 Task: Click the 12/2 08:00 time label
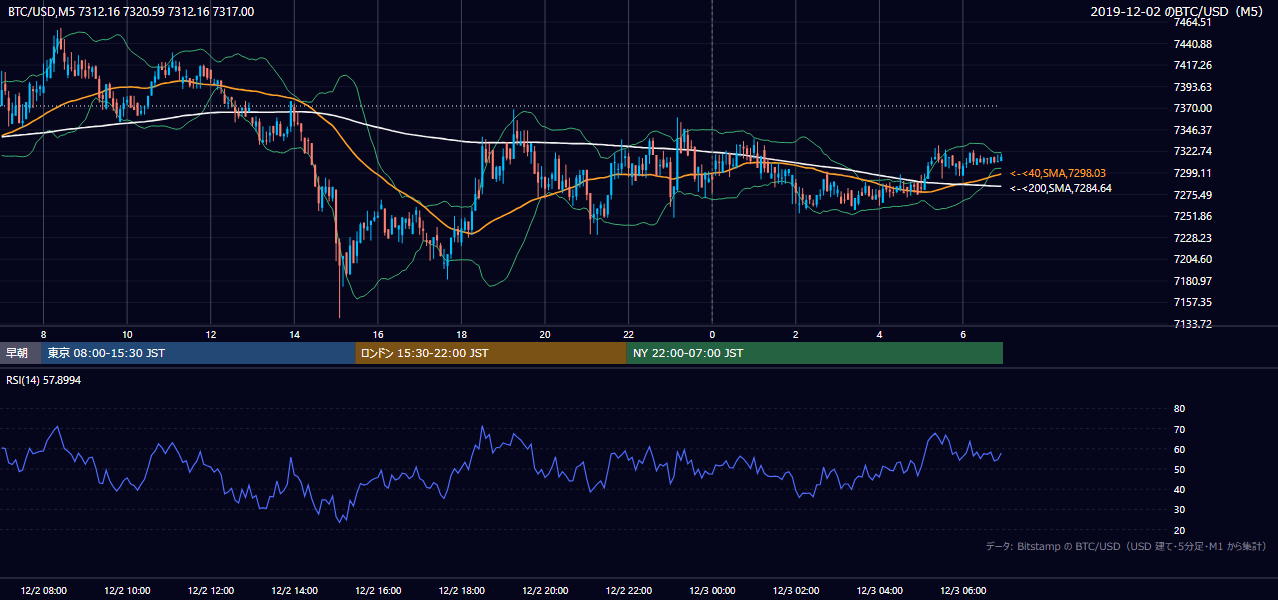pos(43,591)
